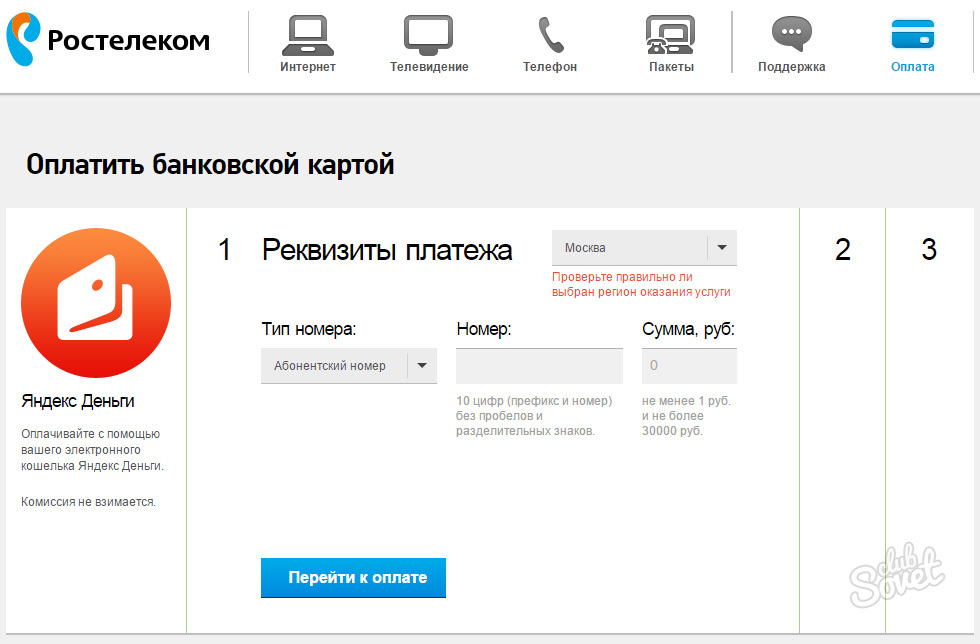Click the не менее 1 руб hint
The height and width of the screenshot is (644, 980).
click(686, 416)
